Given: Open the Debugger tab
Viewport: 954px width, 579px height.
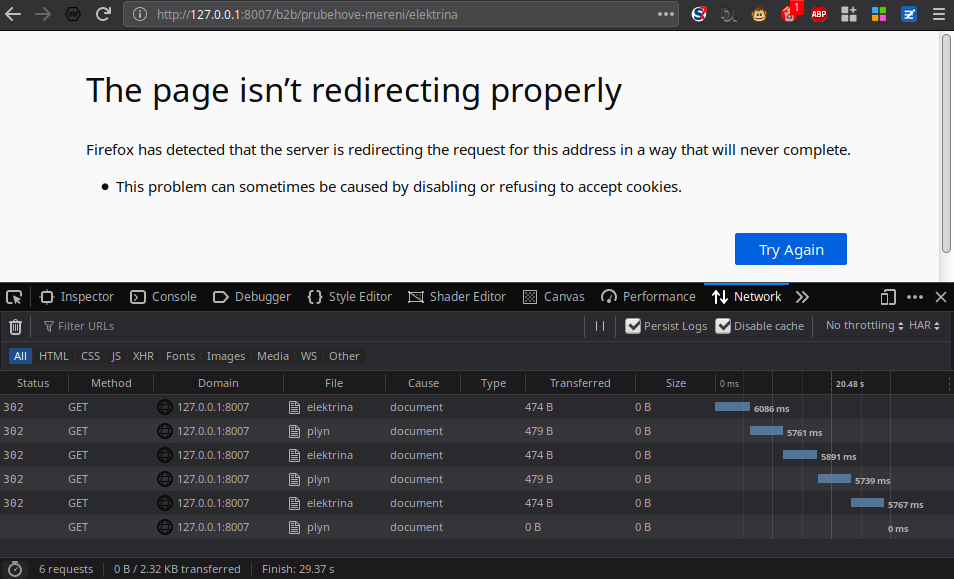Looking at the screenshot, I should [252, 297].
